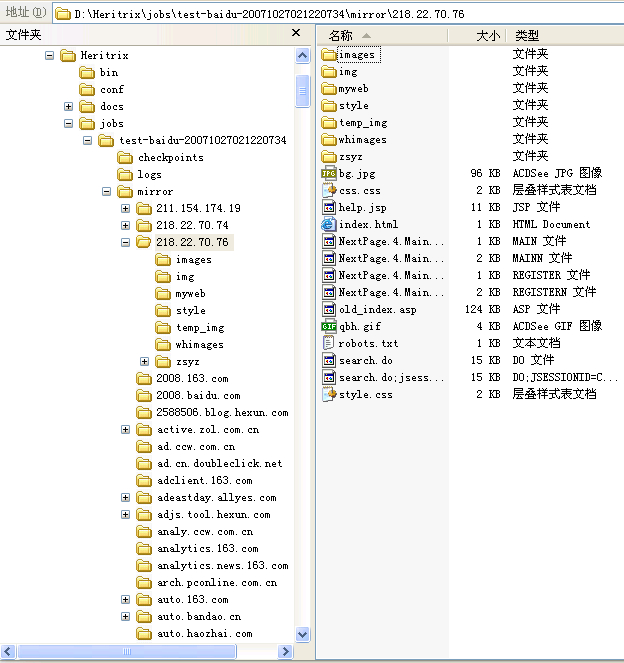Expand the 211.154.174.19 tree node
This screenshot has height=663, width=624.
(126, 208)
